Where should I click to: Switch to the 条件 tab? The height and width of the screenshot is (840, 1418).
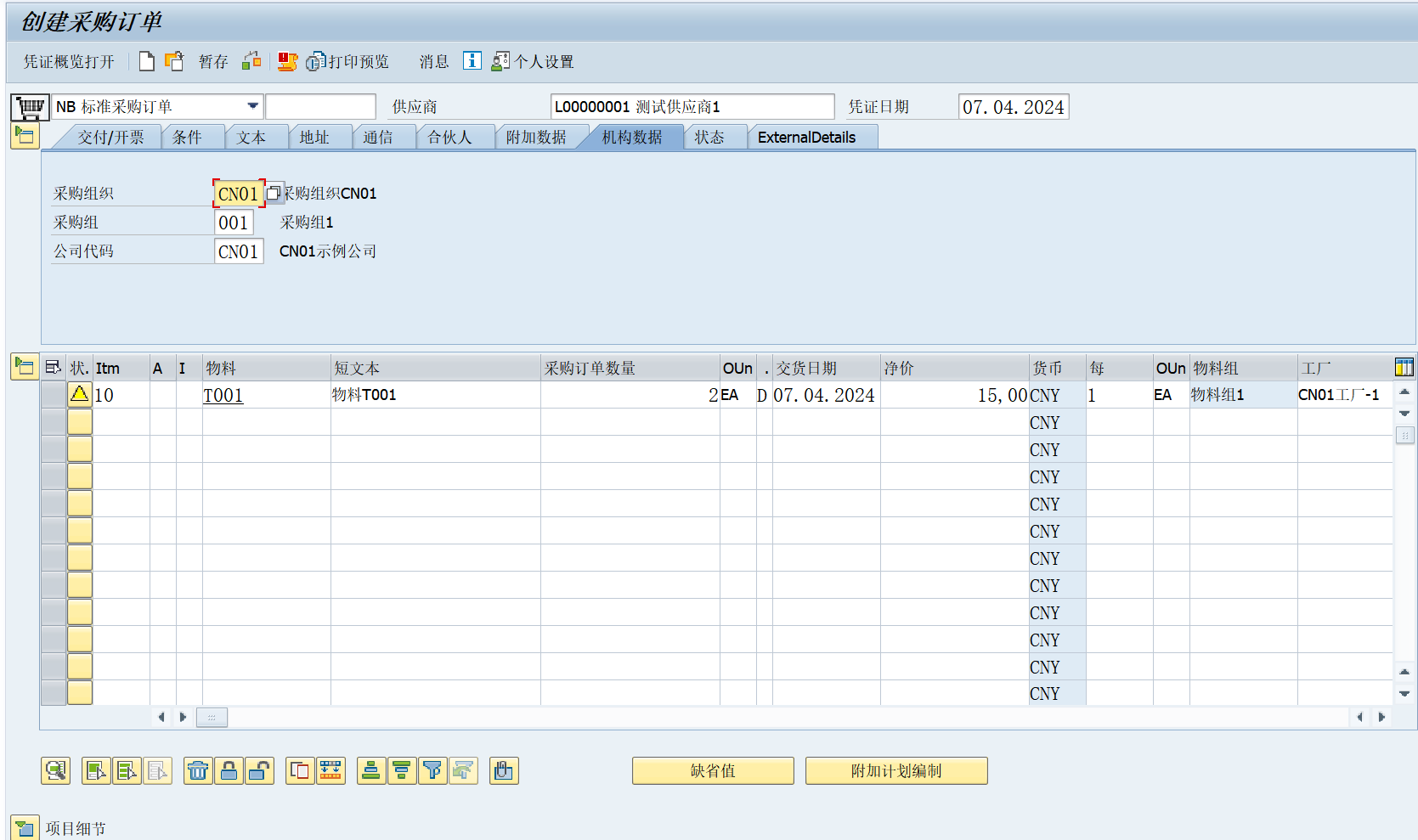[x=187, y=138]
